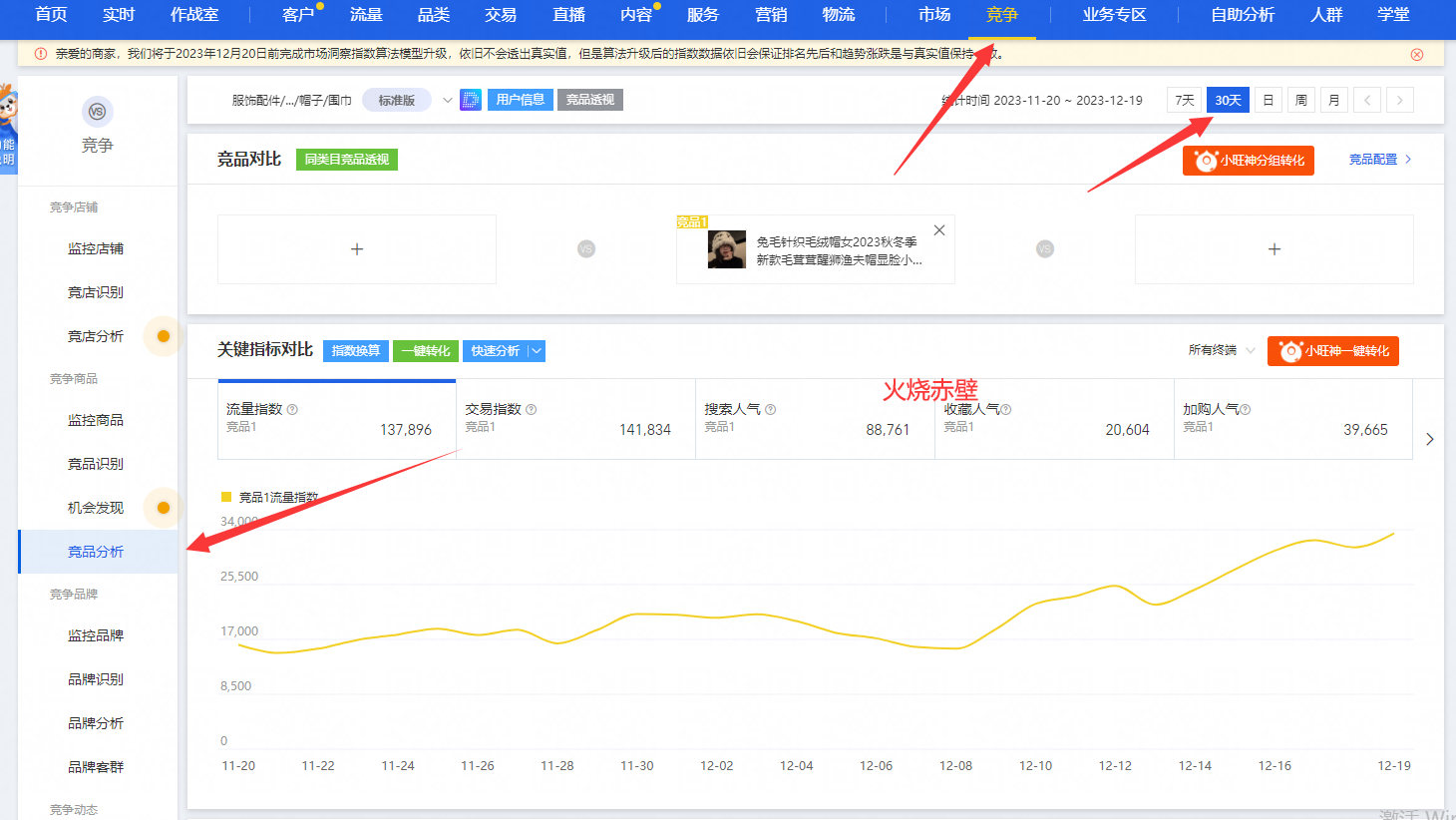The height and width of the screenshot is (820, 1456).
Task: Toggle the yellow 竞品1流量指数 legend swatch
Action: coord(226,497)
